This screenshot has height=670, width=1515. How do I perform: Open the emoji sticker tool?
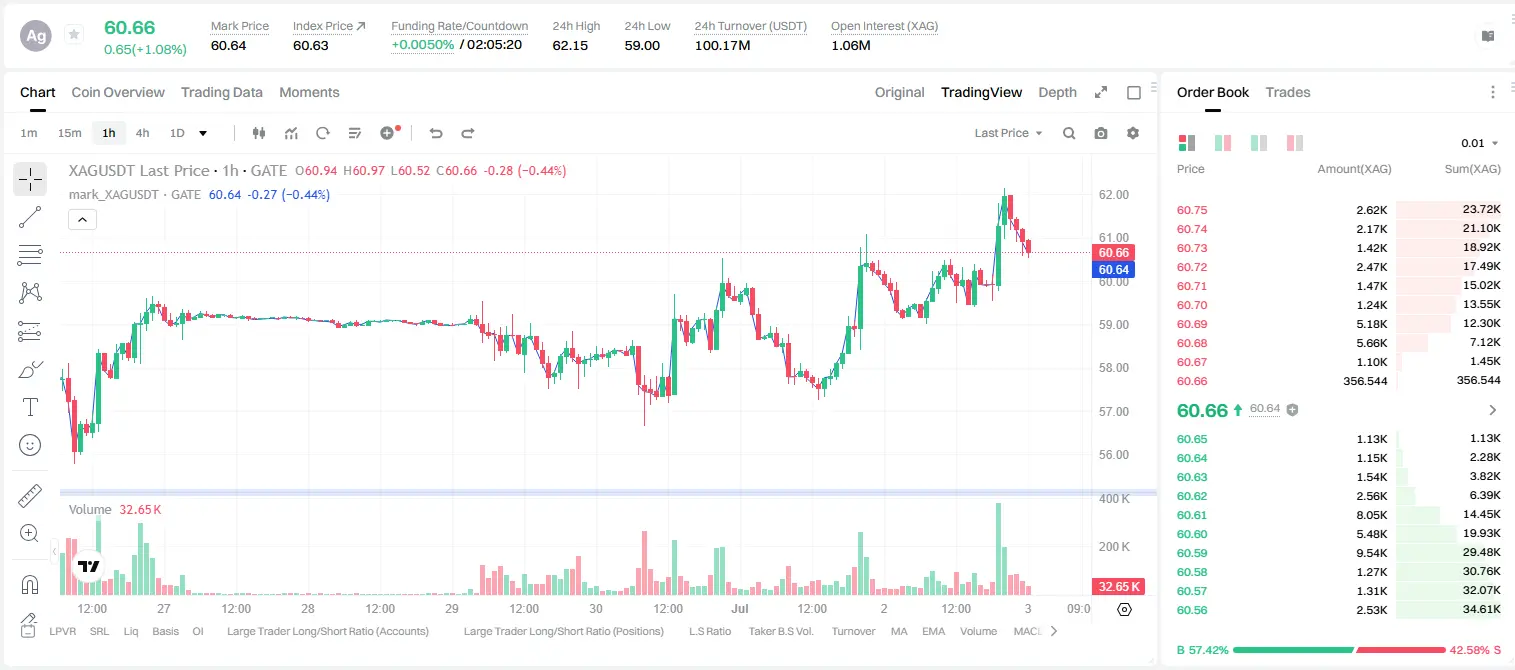[x=30, y=445]
